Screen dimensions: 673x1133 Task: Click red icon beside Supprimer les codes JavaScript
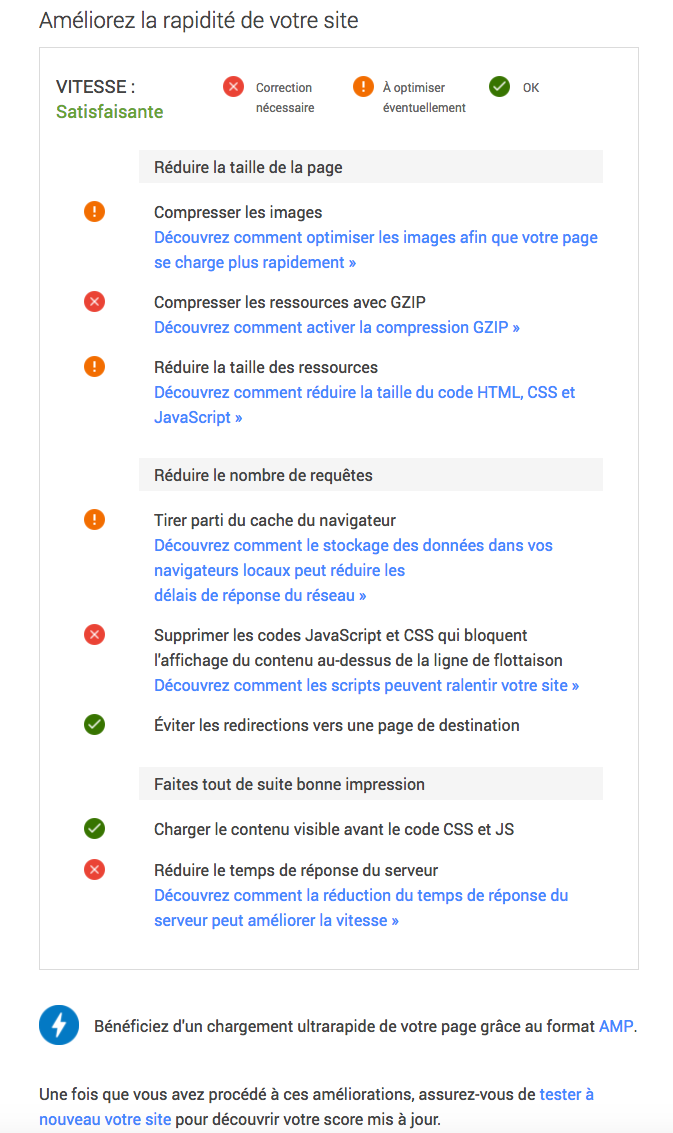[94, 635]
